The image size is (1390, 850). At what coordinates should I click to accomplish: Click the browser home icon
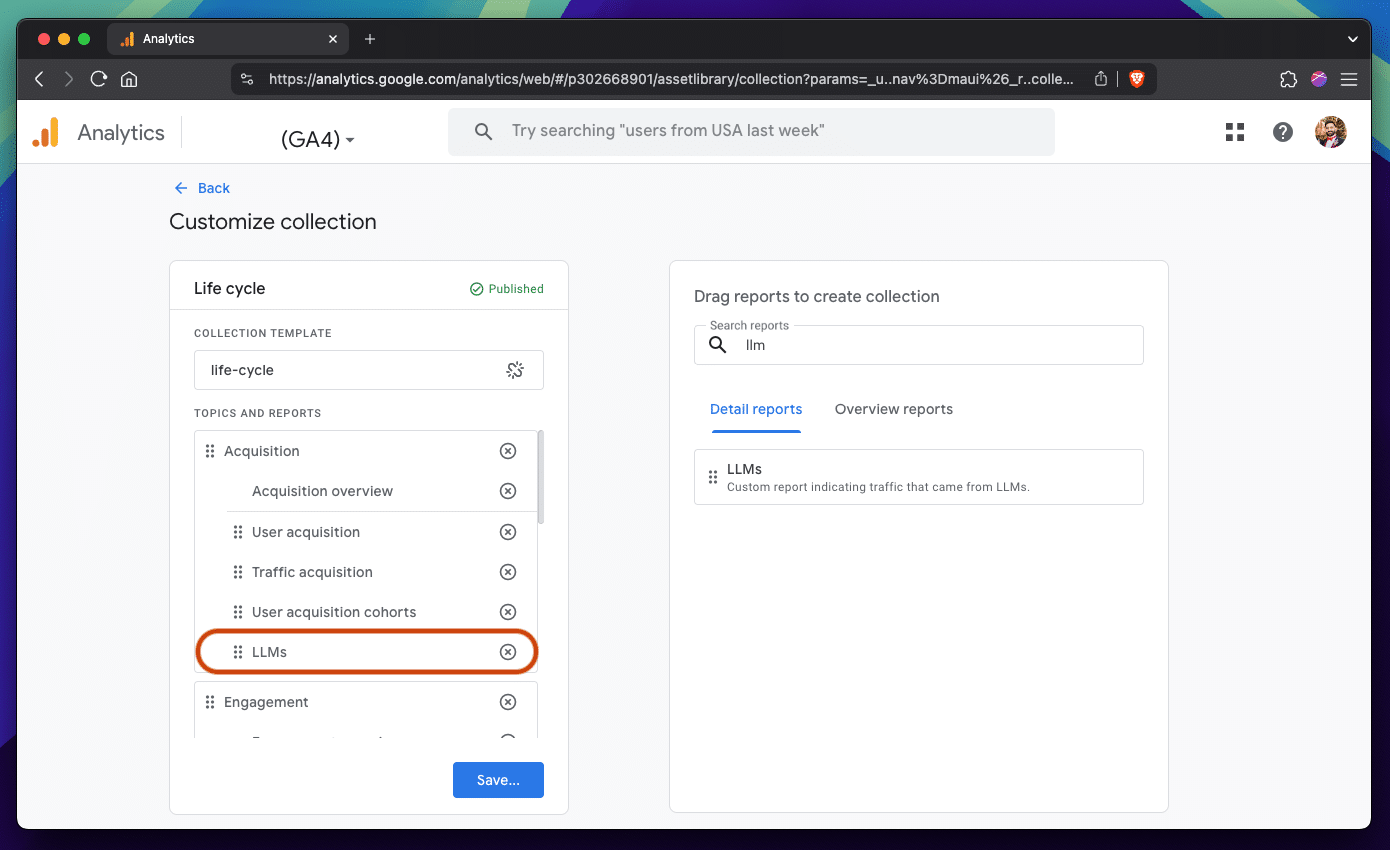click(x=129, y=79)
